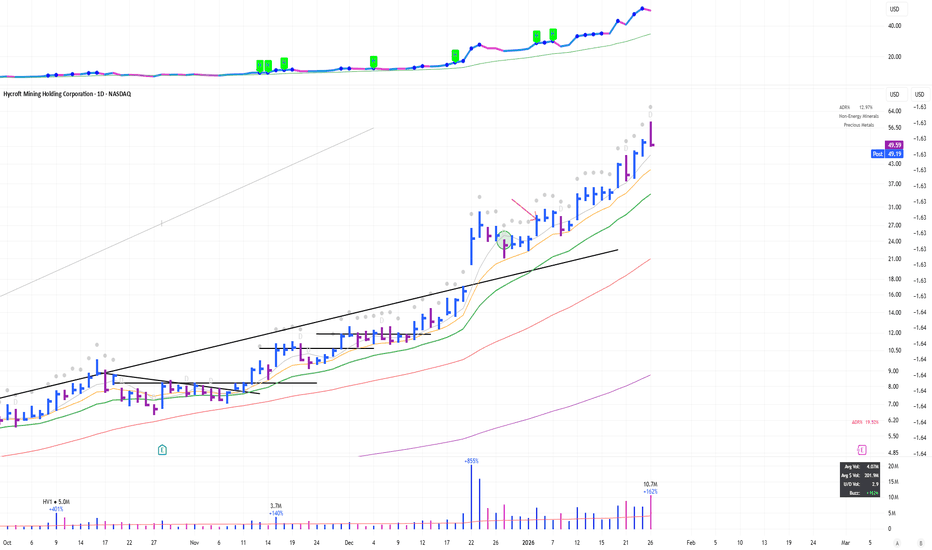The height and width of the screenshot is (550, 932).
Task: Click the Buzz row in the stats box
Action: [x=859, y=493]
